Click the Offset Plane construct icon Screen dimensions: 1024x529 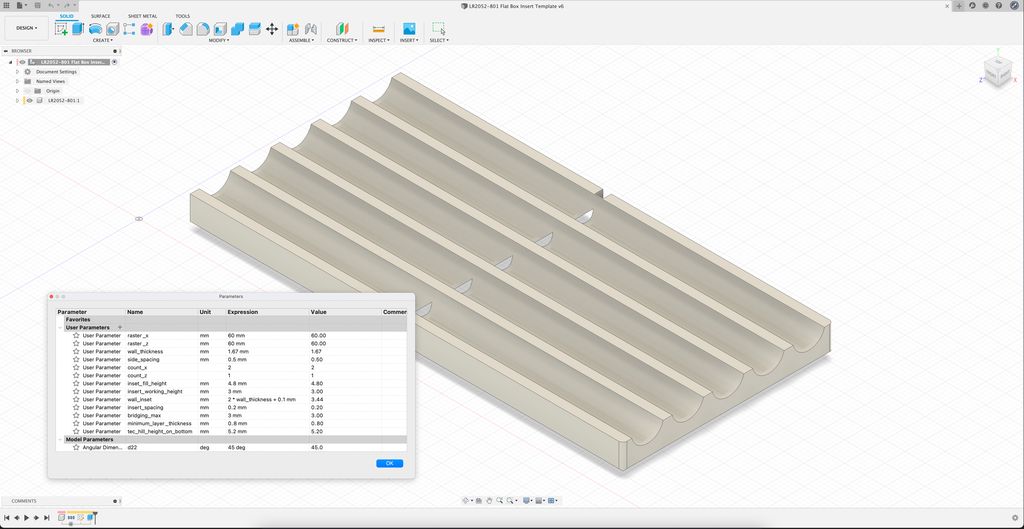coord(342,29)
